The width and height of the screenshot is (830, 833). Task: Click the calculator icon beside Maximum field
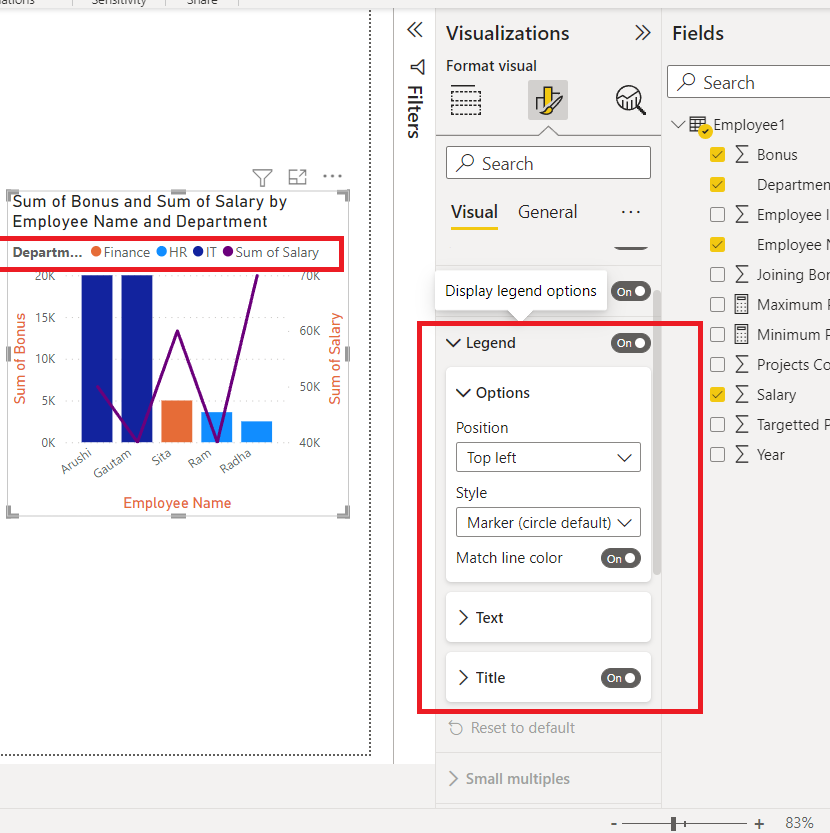741,304
